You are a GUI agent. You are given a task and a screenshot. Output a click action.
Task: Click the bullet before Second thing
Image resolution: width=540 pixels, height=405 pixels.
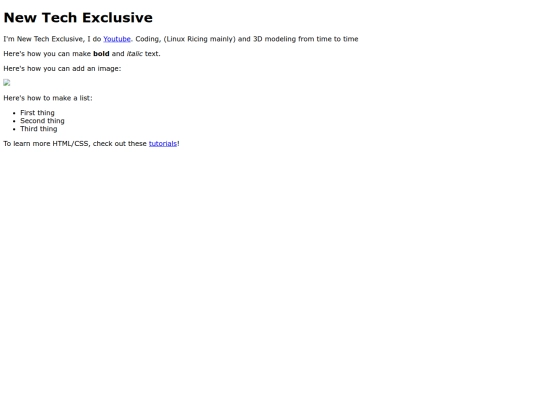pyautogui.click(x=14, y=121)
